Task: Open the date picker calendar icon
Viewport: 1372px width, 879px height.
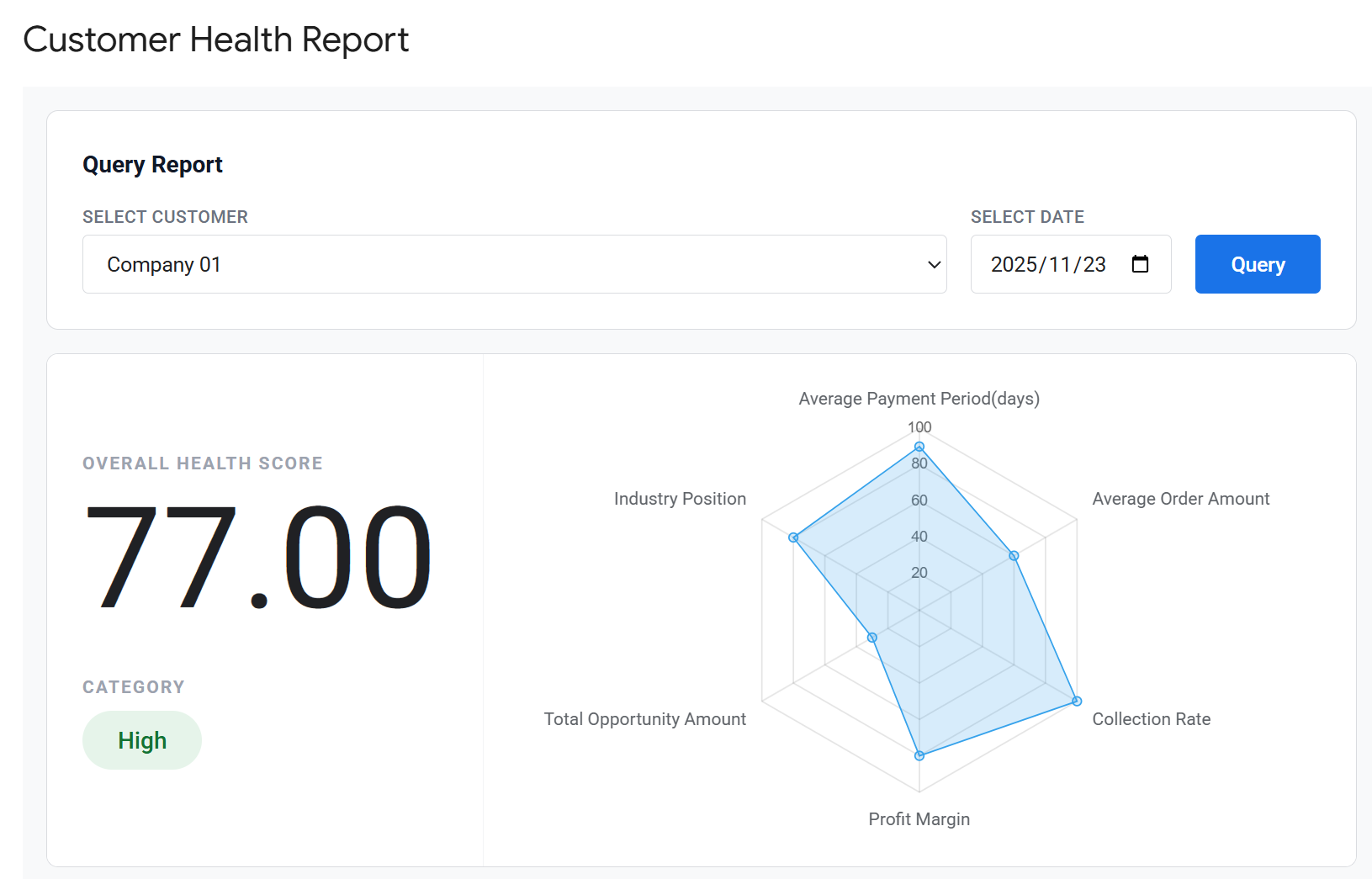Action: 1141,263
